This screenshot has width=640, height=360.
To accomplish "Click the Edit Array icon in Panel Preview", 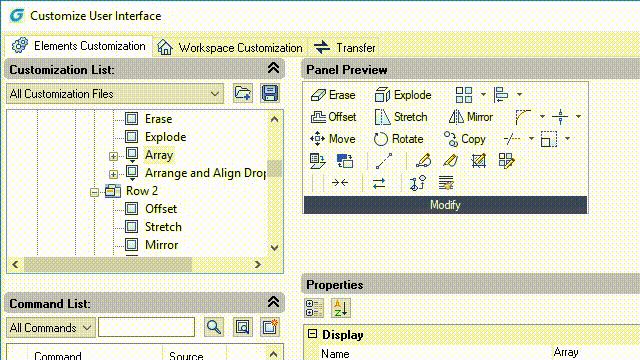I will click(507, 161).
